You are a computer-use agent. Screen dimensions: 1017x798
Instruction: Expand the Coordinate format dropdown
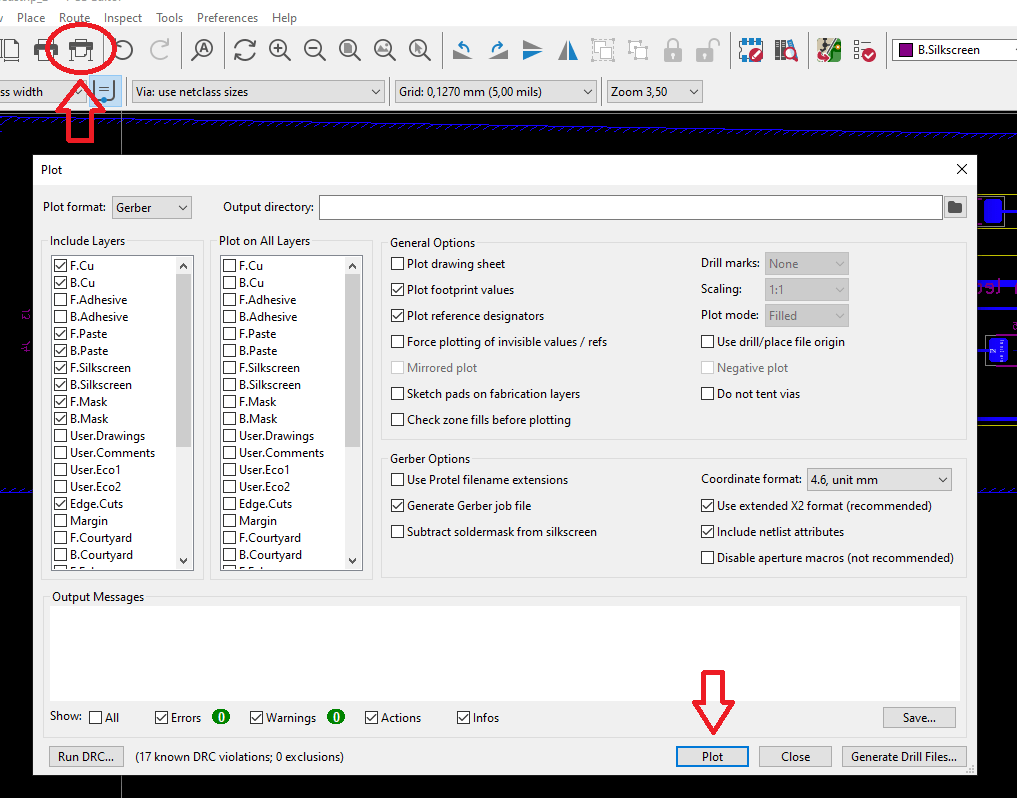(878, 480)
